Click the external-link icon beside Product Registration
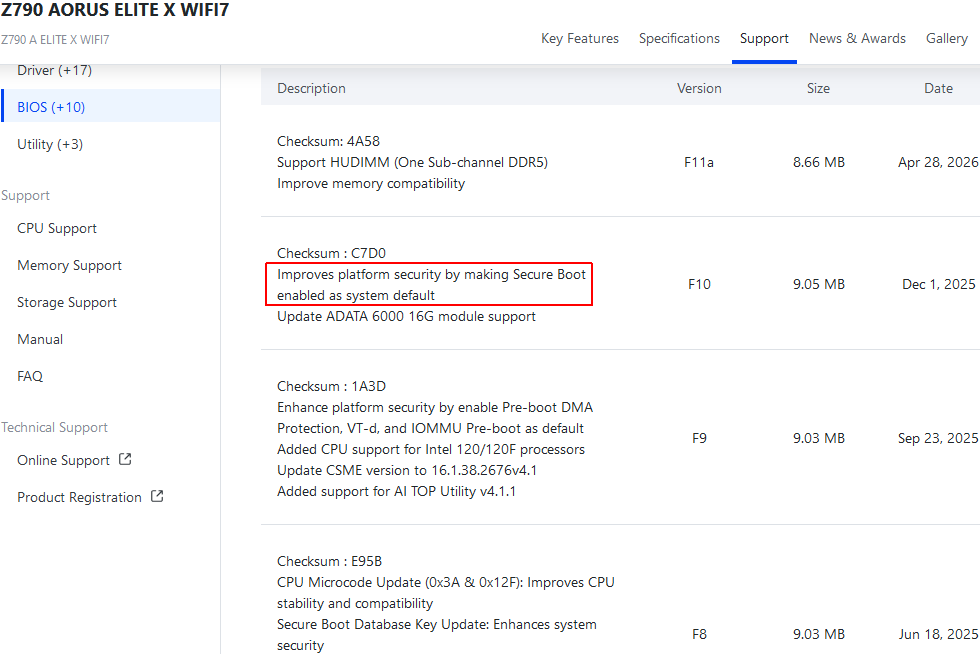 pyautogui.click(x=157, y=496)
